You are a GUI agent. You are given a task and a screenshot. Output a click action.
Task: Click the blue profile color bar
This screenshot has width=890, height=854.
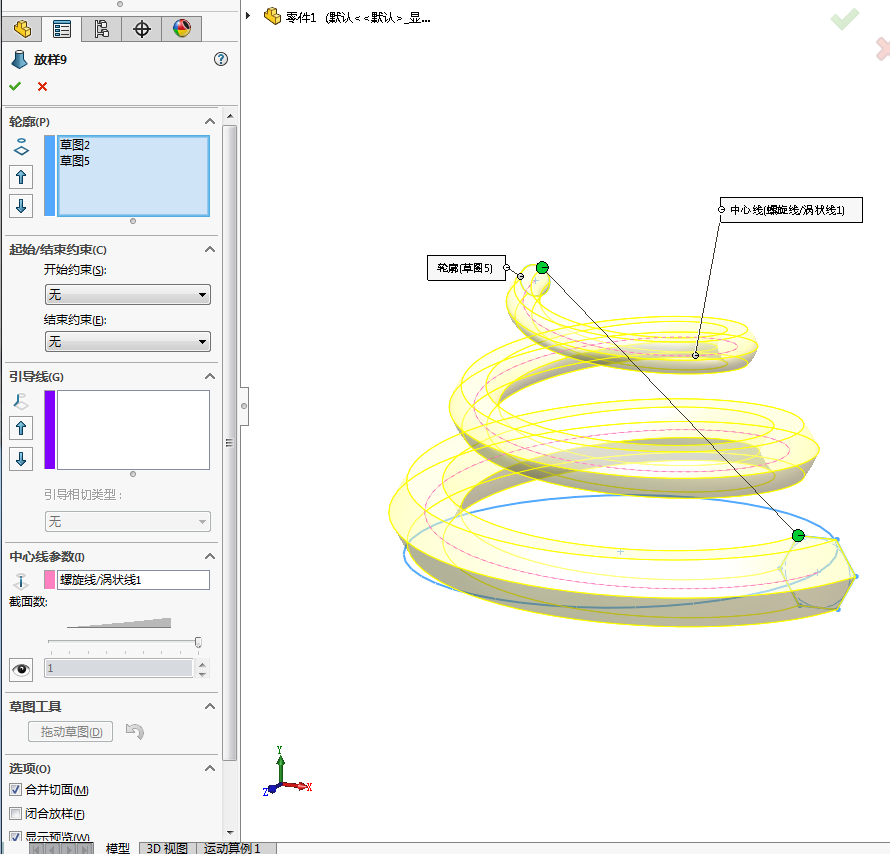(x=50, y=176)
